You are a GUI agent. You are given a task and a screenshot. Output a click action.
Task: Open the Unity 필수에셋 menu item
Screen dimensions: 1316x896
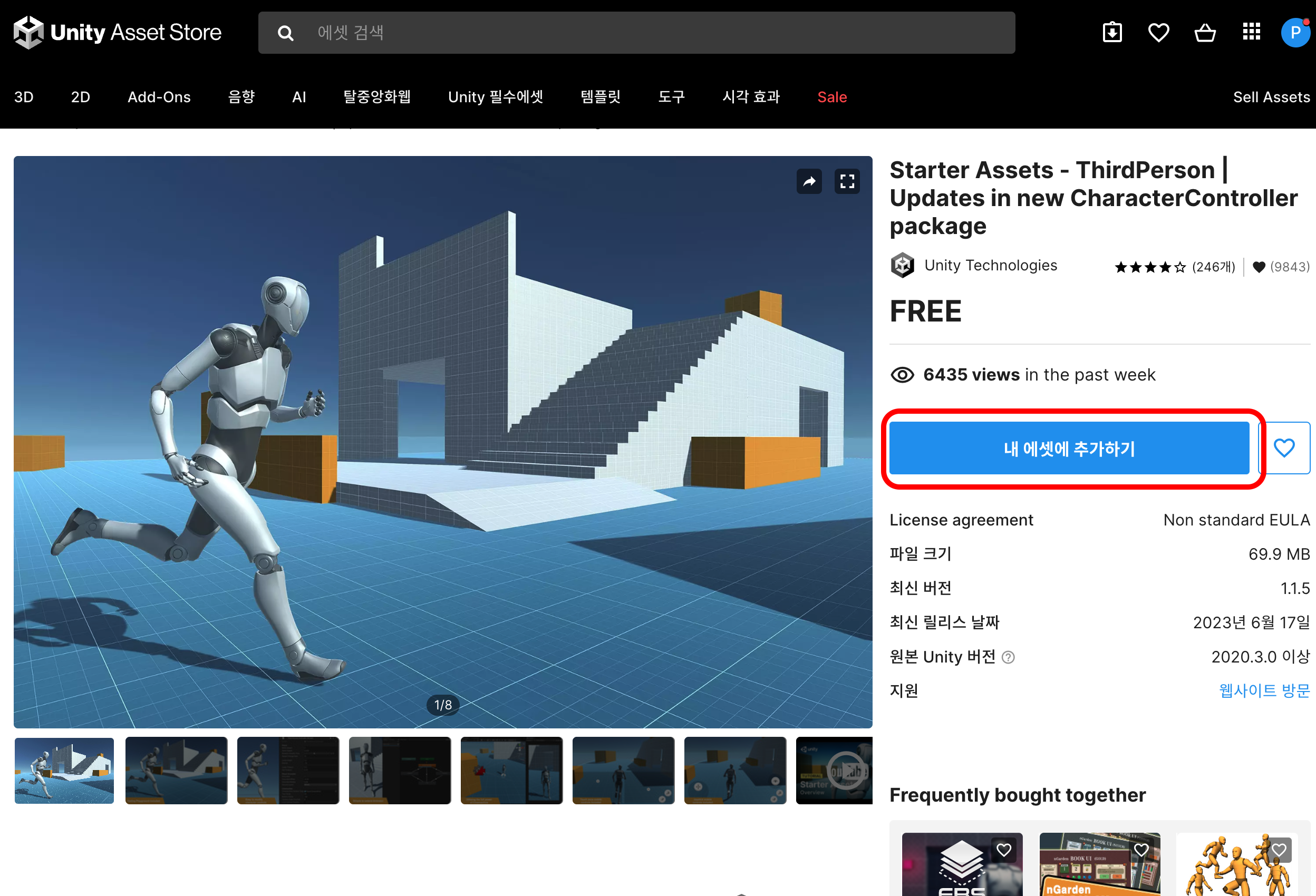[x=496, y=98]
